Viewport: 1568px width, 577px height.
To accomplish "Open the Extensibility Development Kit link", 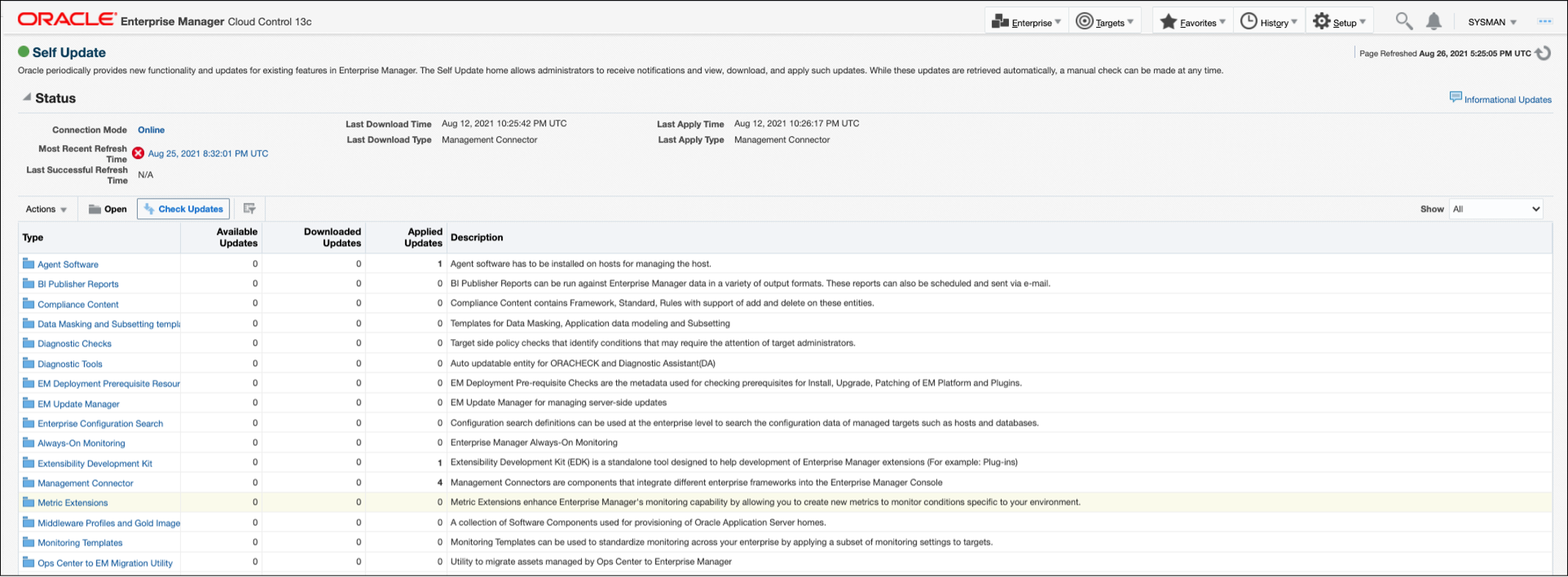I will tap(95, 464).
